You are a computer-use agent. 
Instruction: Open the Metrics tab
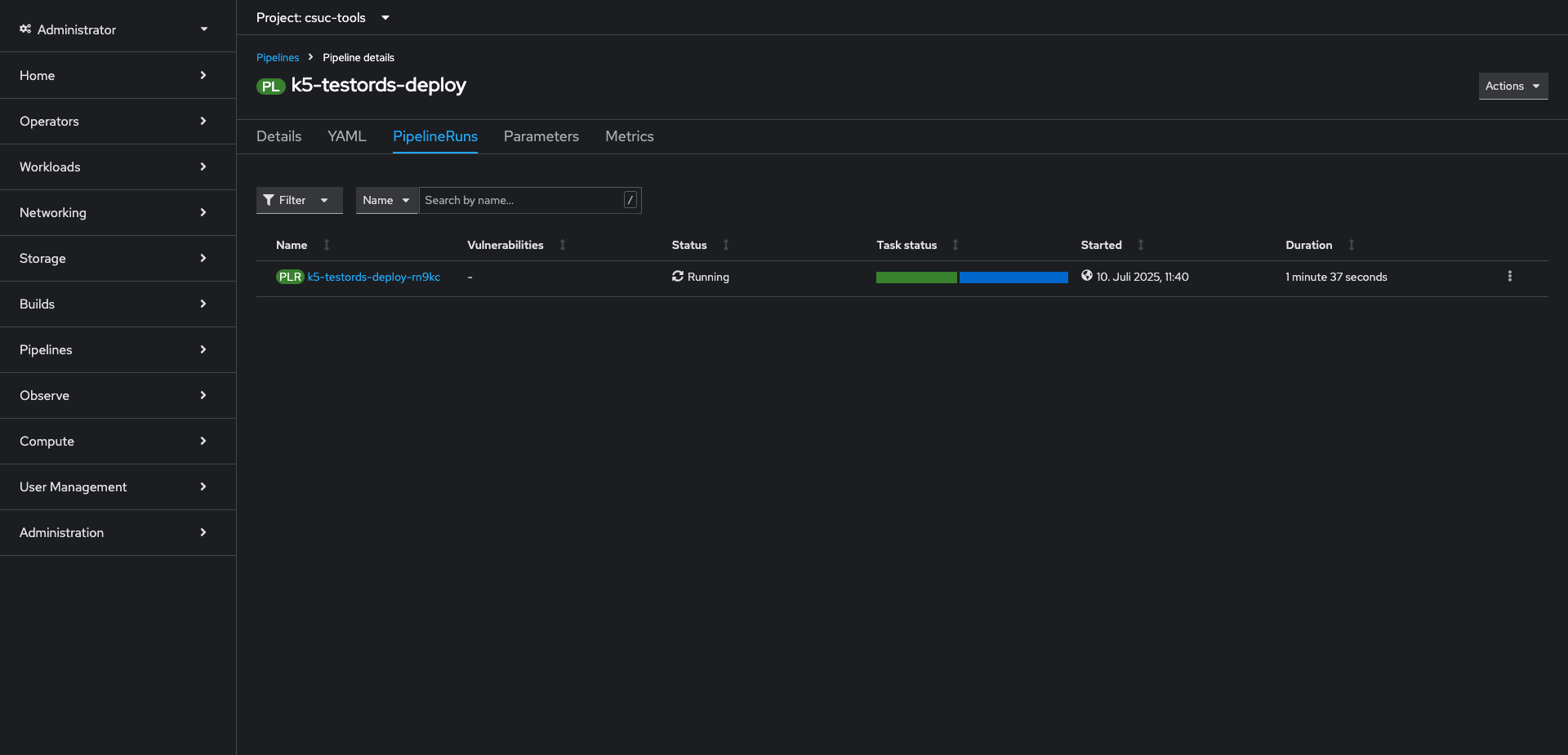pos(629,136)
